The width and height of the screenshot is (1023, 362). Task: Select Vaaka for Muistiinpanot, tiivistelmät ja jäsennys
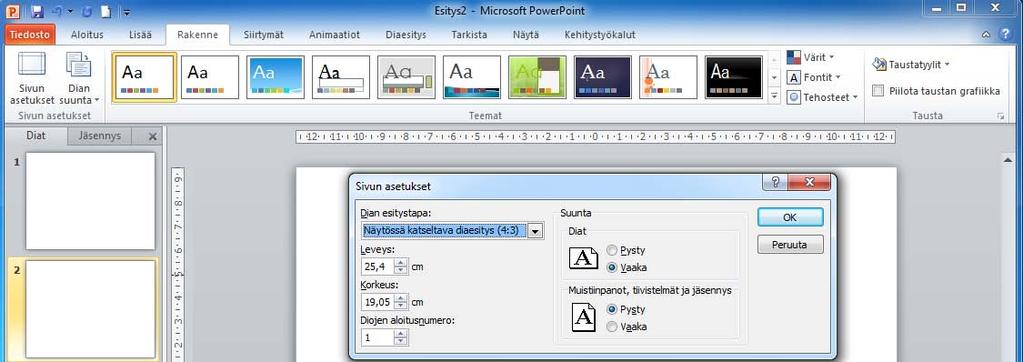tap(626, 327)
